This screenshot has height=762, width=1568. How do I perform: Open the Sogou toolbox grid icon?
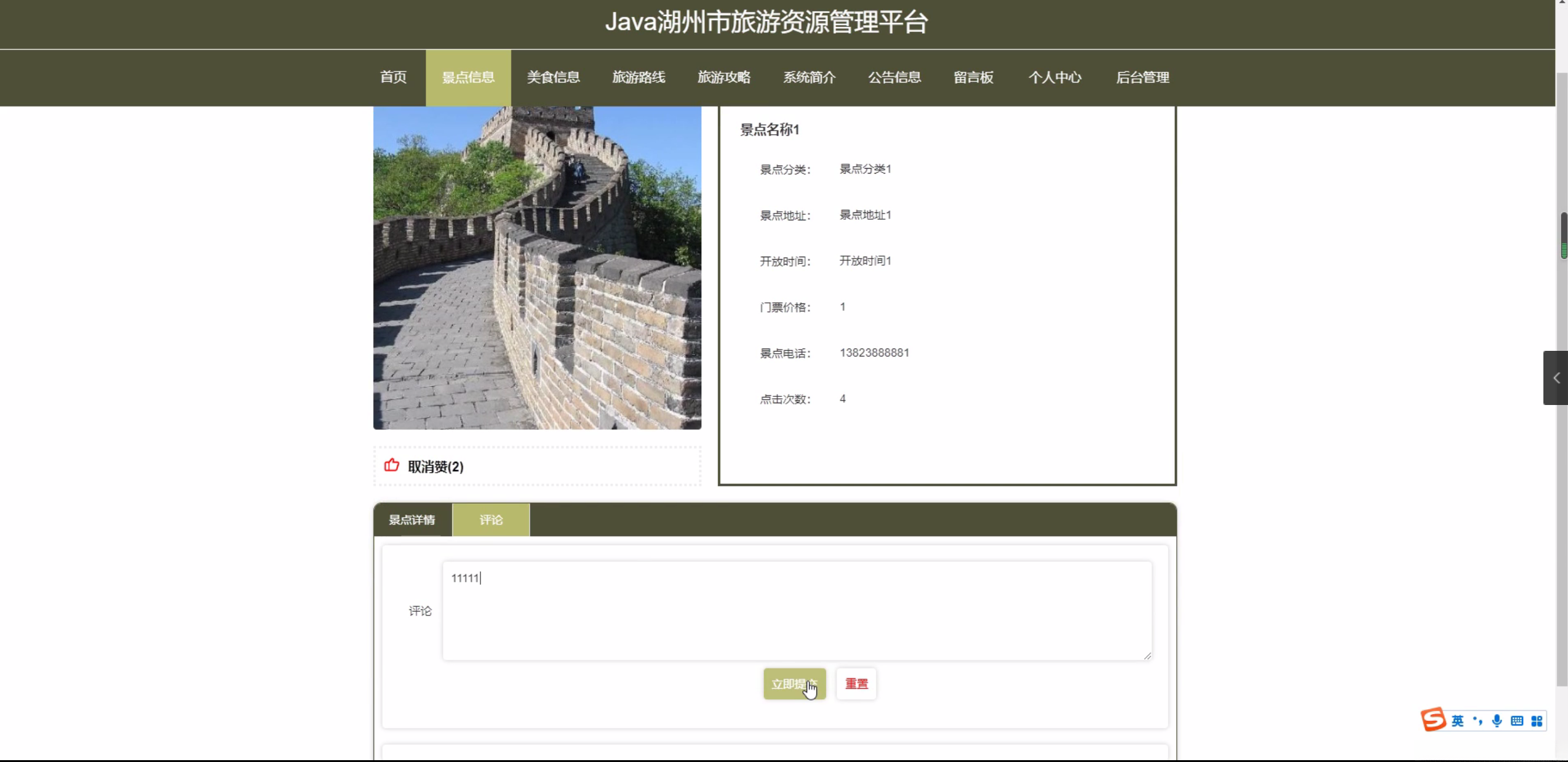[x=1537, y=721]
